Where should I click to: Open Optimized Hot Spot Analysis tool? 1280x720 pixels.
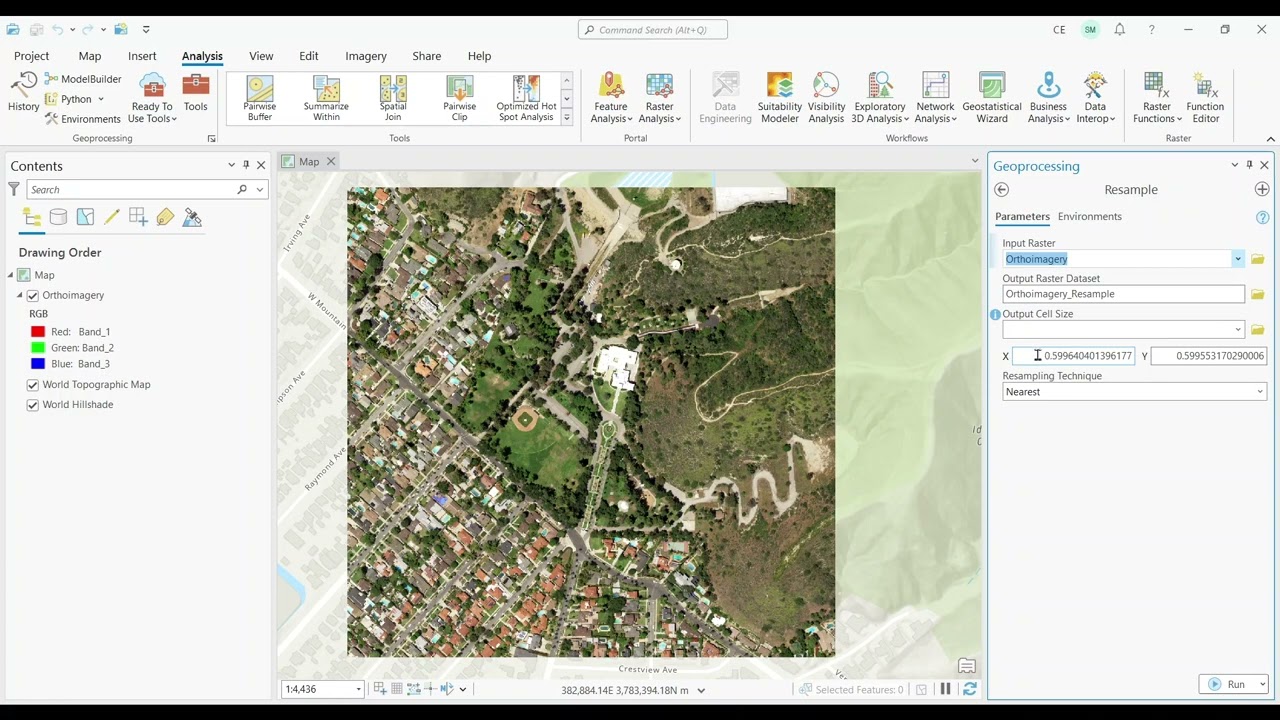tap(526, 99)
